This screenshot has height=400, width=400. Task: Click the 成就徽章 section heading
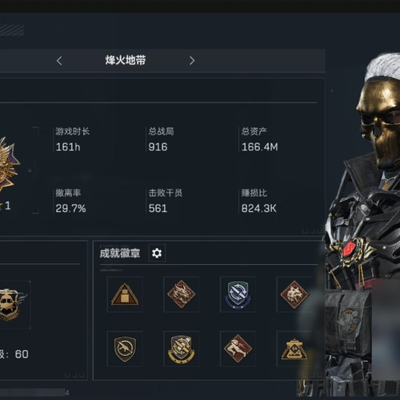click(x=120, y=253)
